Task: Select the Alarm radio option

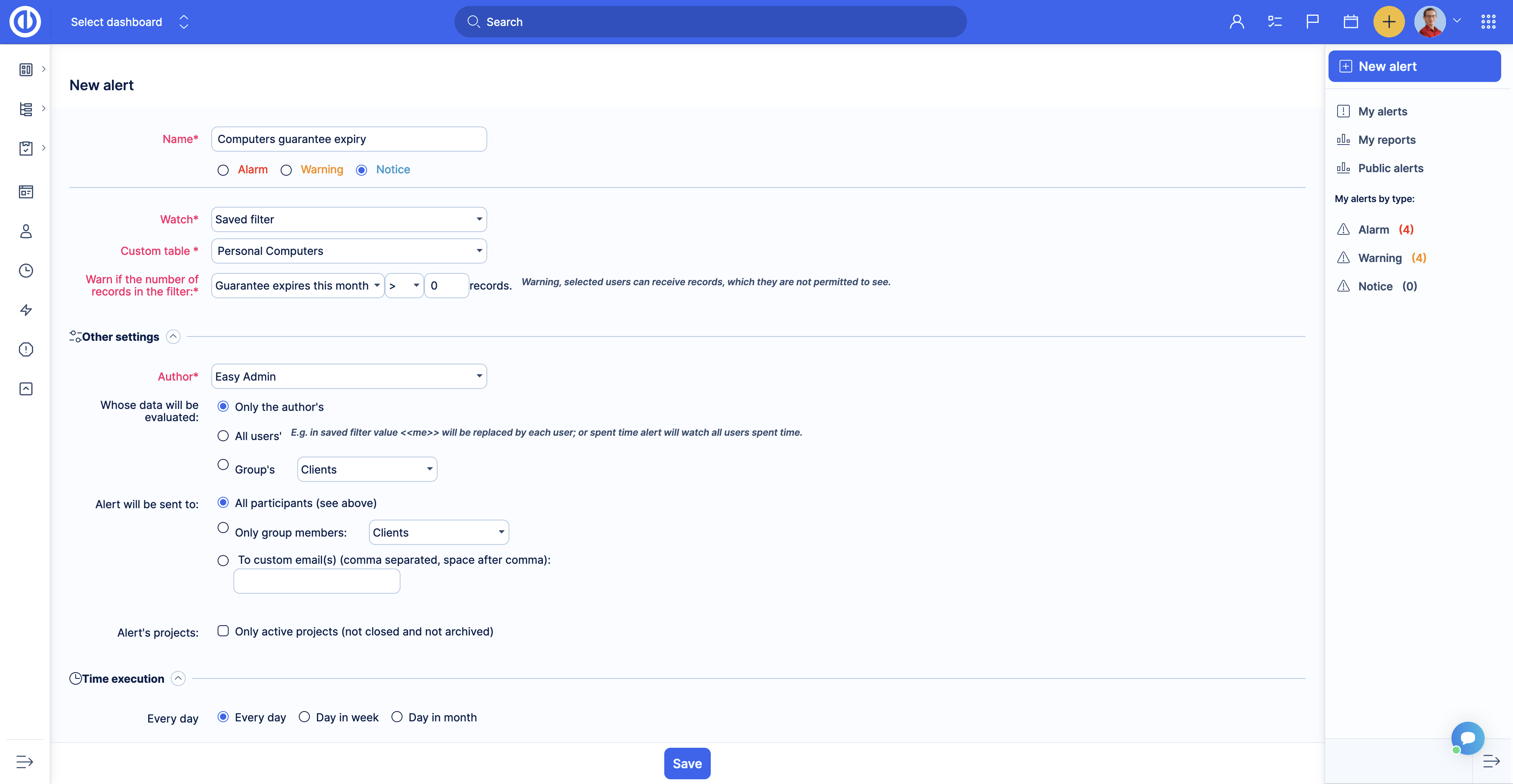Action: click(223, 170)
